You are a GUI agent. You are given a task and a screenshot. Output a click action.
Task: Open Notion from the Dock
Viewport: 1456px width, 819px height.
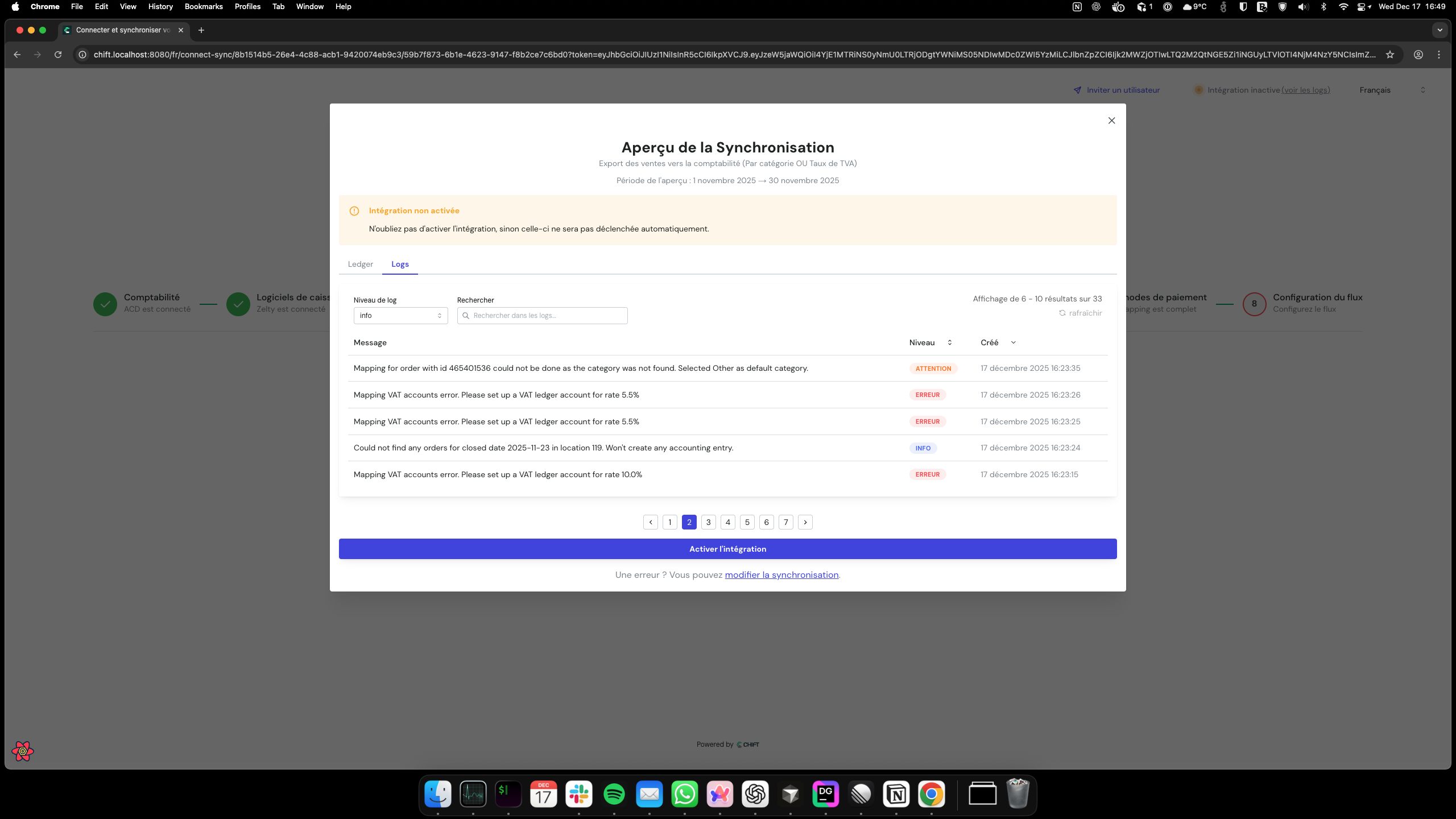click(x=896, y=794)
